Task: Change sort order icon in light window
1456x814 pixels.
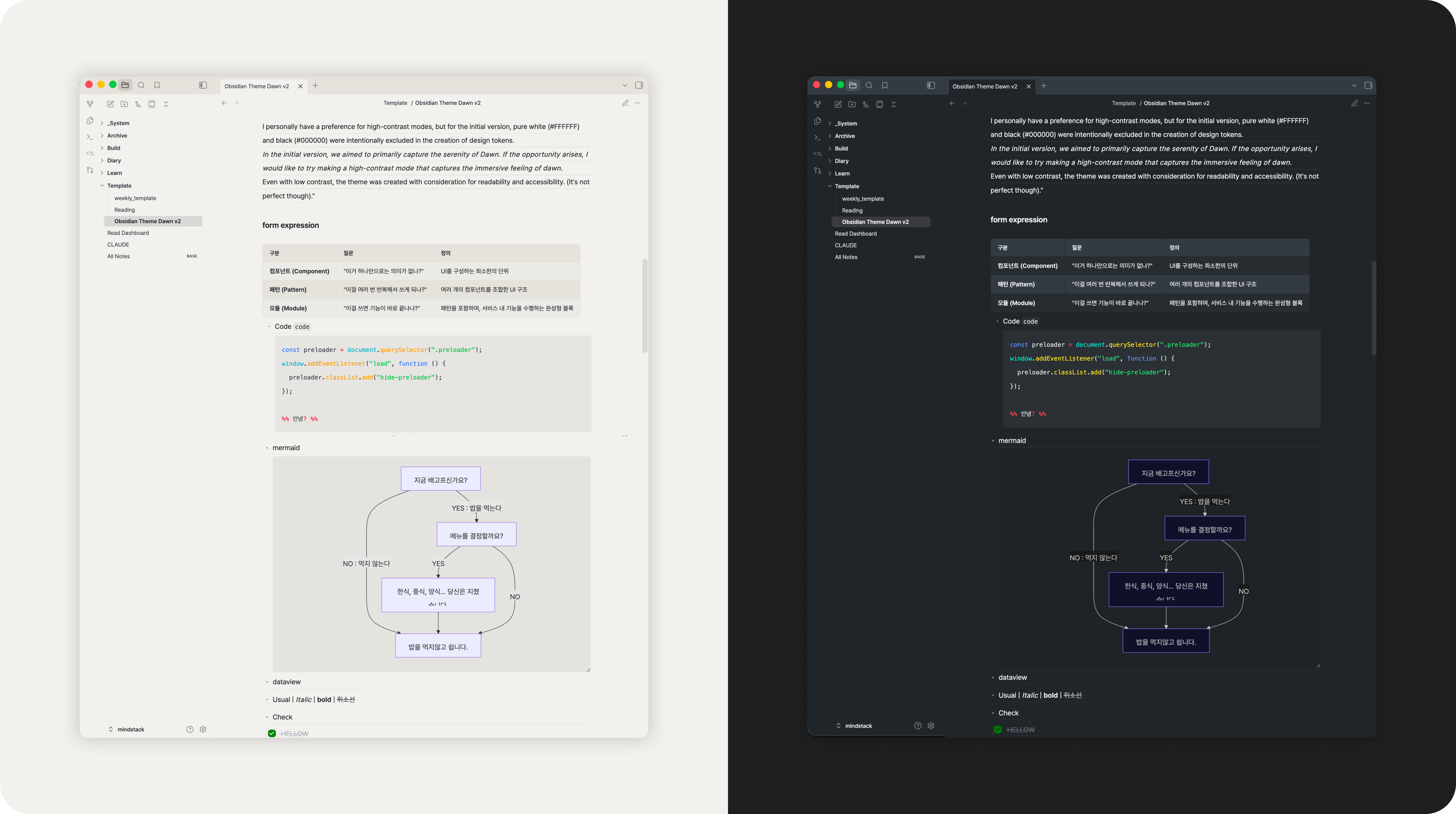Action: point(138,104)
